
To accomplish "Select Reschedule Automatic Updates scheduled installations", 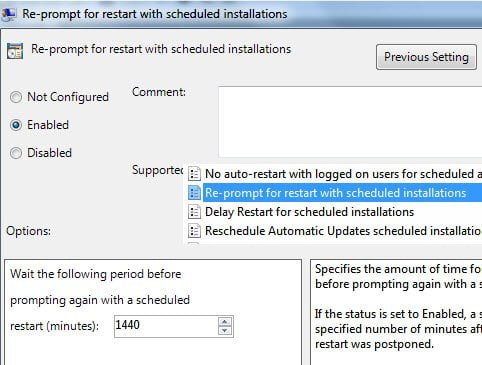I will [343, 231].
